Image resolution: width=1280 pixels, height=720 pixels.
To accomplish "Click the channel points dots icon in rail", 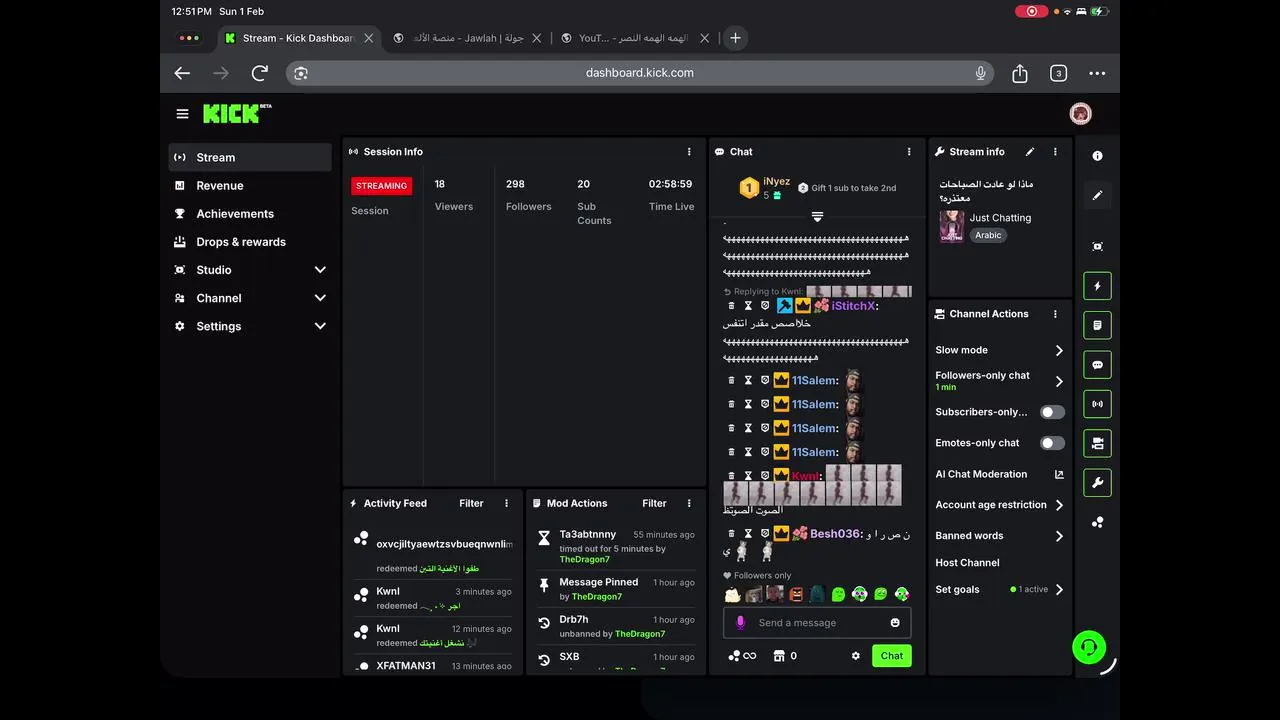I will 1097,522.
